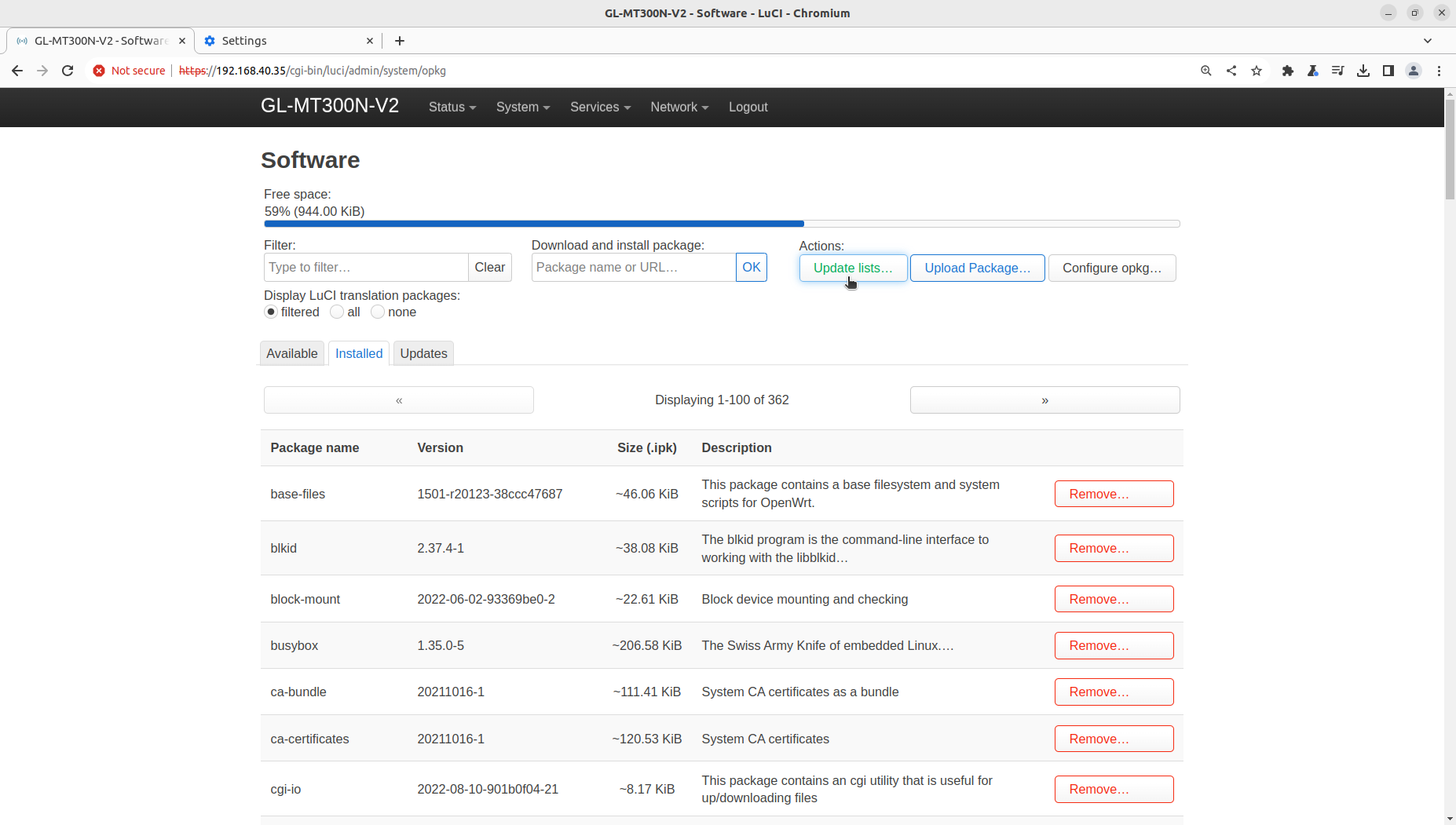Image resolution: width=1456 pixels, height=825 pixels.
Task: Remove the blkid package
Action: [x=1114, y=548]
